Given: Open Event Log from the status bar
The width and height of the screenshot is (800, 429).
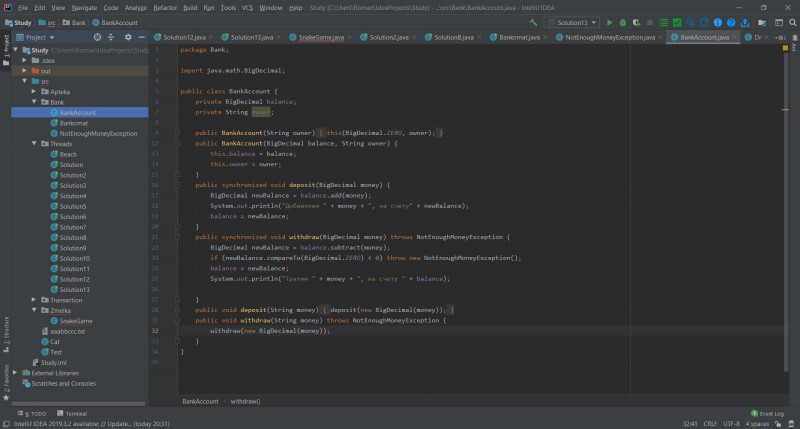Looking at the screenshot, I should click(x=767, y=413).
